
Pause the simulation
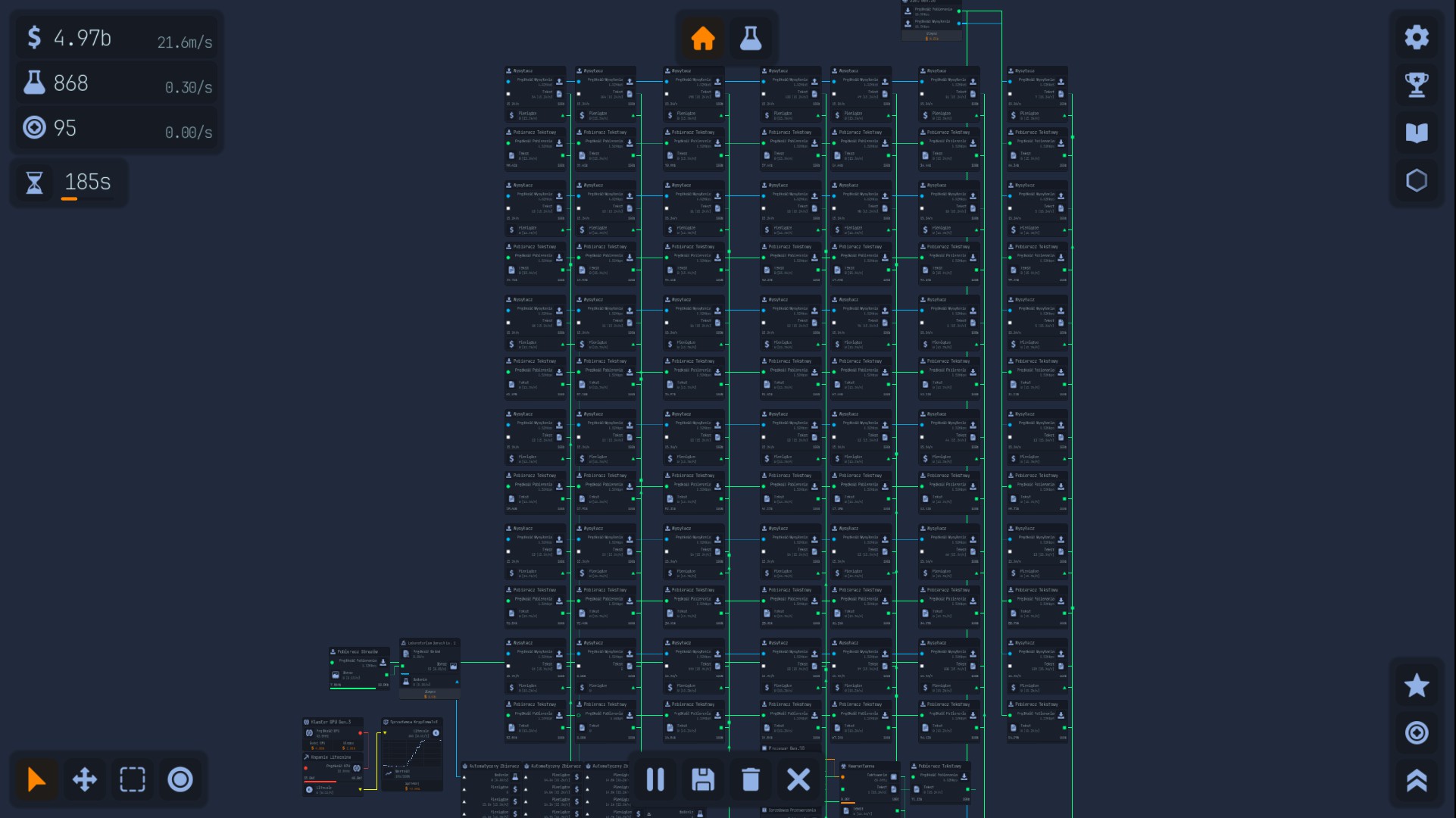tap(655, 779)
